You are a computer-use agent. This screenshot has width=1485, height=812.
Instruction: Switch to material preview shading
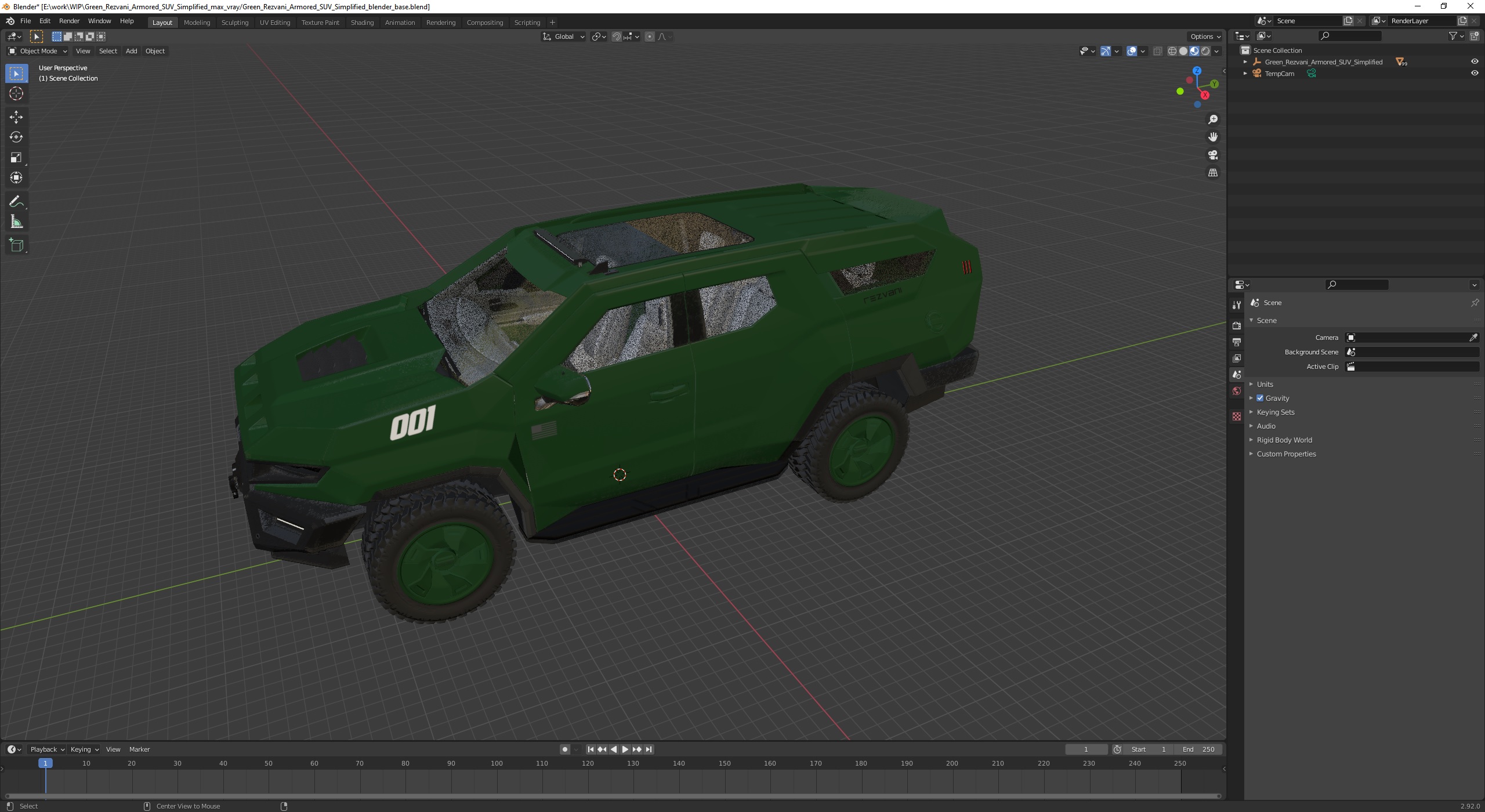1194,51
